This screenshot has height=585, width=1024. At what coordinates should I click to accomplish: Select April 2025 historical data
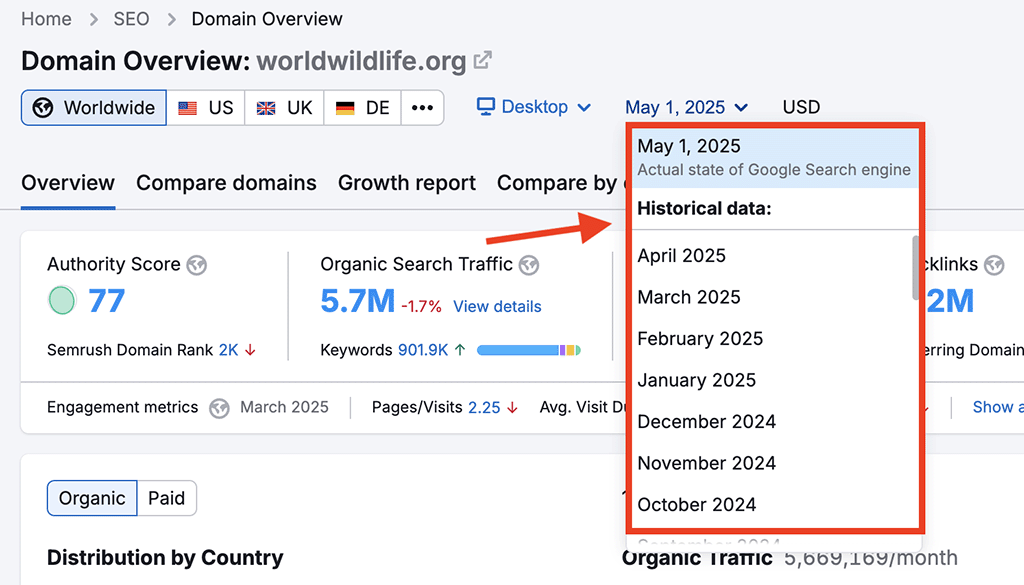tap(771, 255)
